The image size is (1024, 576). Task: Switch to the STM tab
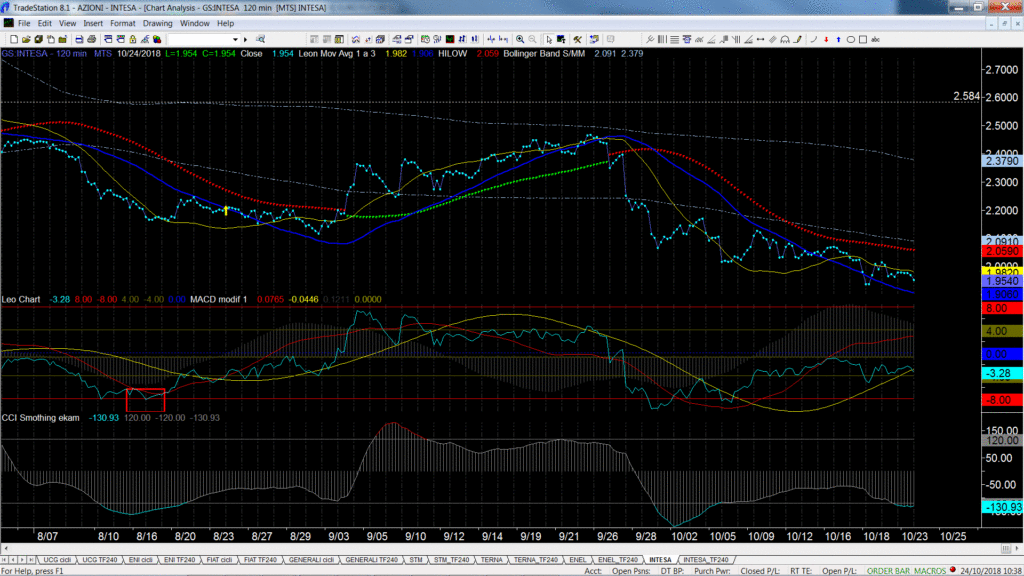point(416,560)
